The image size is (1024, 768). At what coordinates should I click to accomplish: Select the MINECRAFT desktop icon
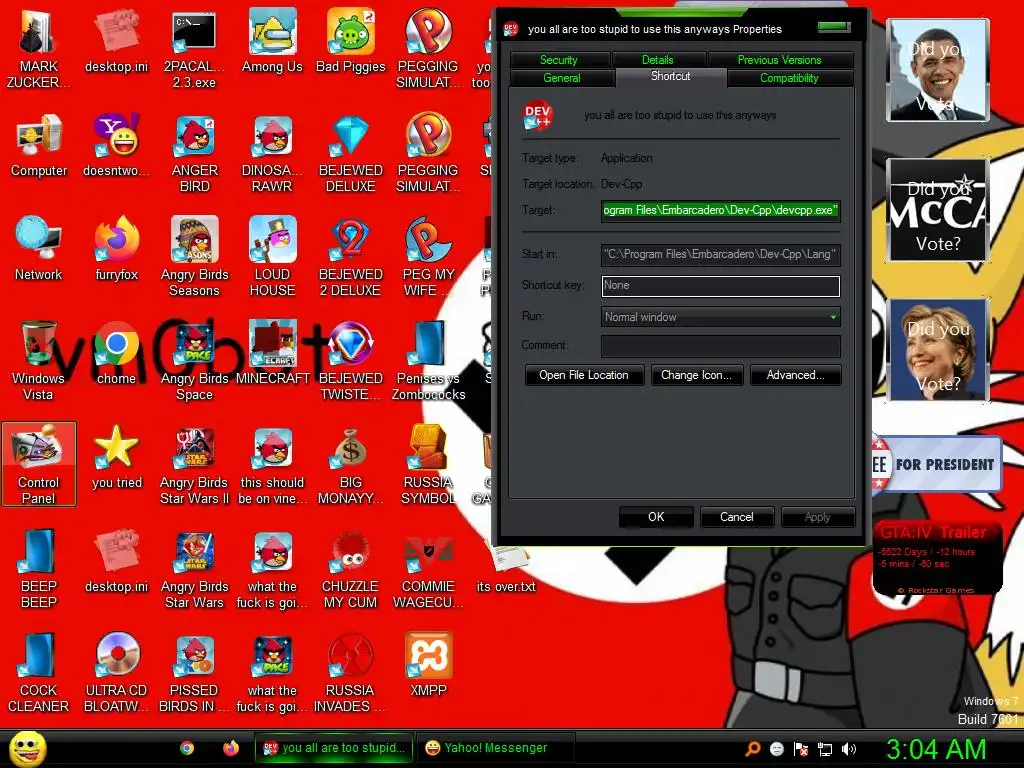(272, 353)
